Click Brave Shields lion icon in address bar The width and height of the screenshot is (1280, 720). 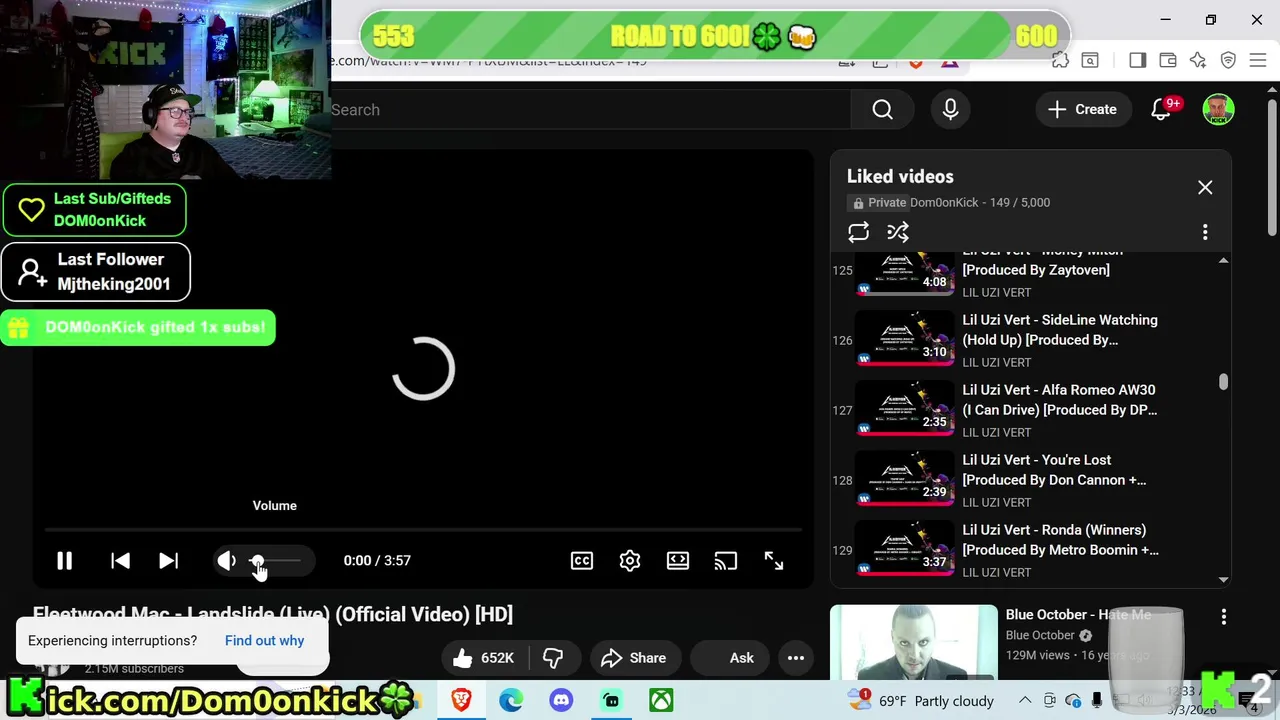click(916, 64)
